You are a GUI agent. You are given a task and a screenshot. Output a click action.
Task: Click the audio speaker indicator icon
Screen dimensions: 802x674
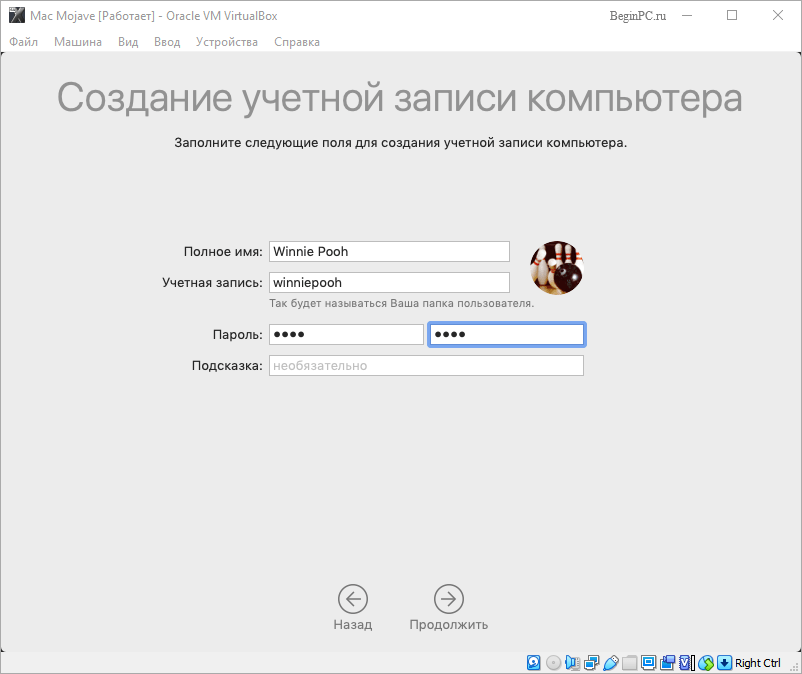click(572, 663)
